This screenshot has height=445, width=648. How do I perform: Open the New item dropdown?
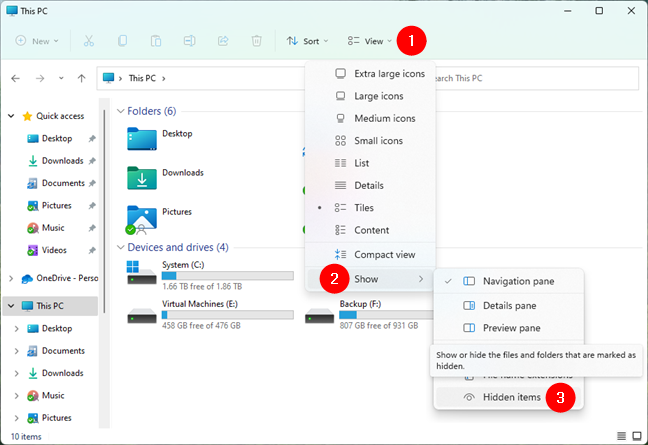tap(37, 41)
